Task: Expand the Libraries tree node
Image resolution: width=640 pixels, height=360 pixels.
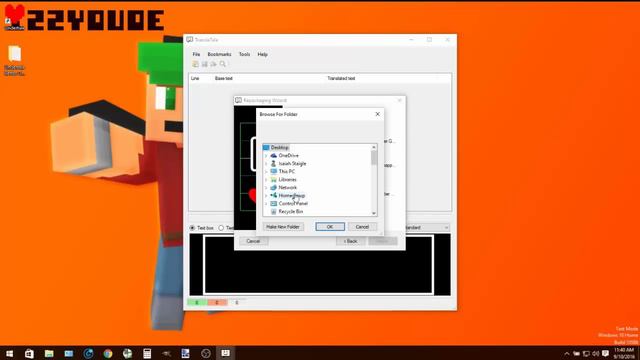Action: [266, 180]
